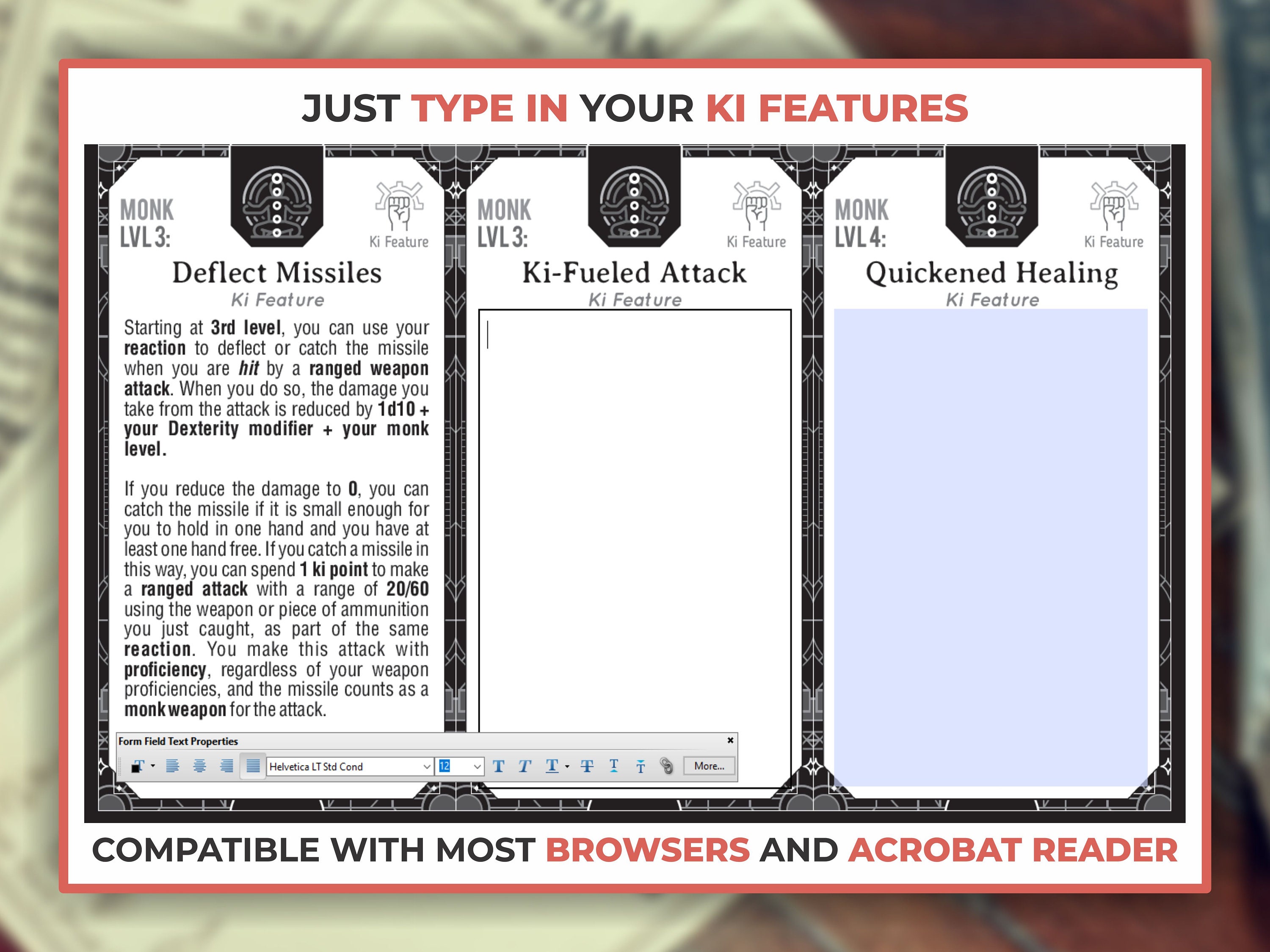The height and width of the screenshot is (952, 1270).
Task: Apply strikethrough to text
Action: (x=587, y=766)
